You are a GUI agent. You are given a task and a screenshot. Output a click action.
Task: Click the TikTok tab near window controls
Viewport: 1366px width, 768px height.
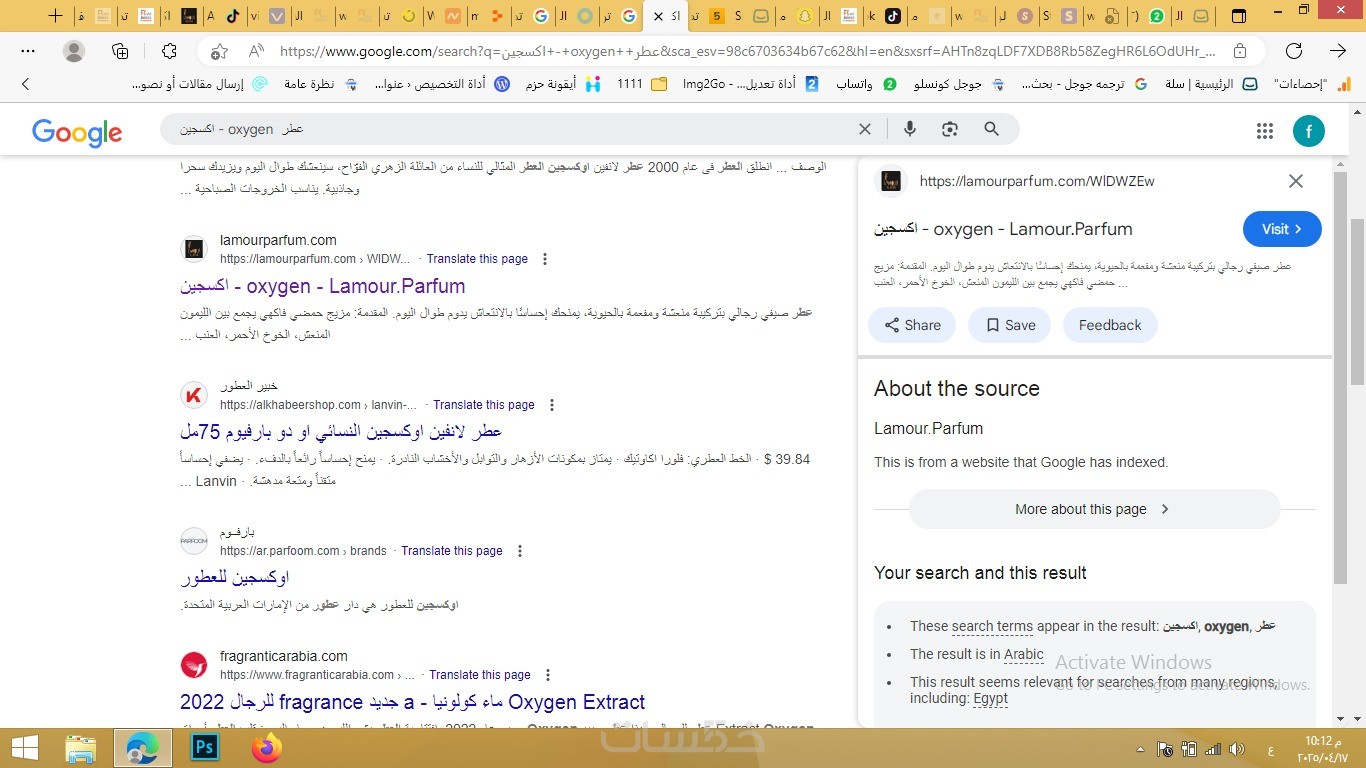tap(891, 16)
